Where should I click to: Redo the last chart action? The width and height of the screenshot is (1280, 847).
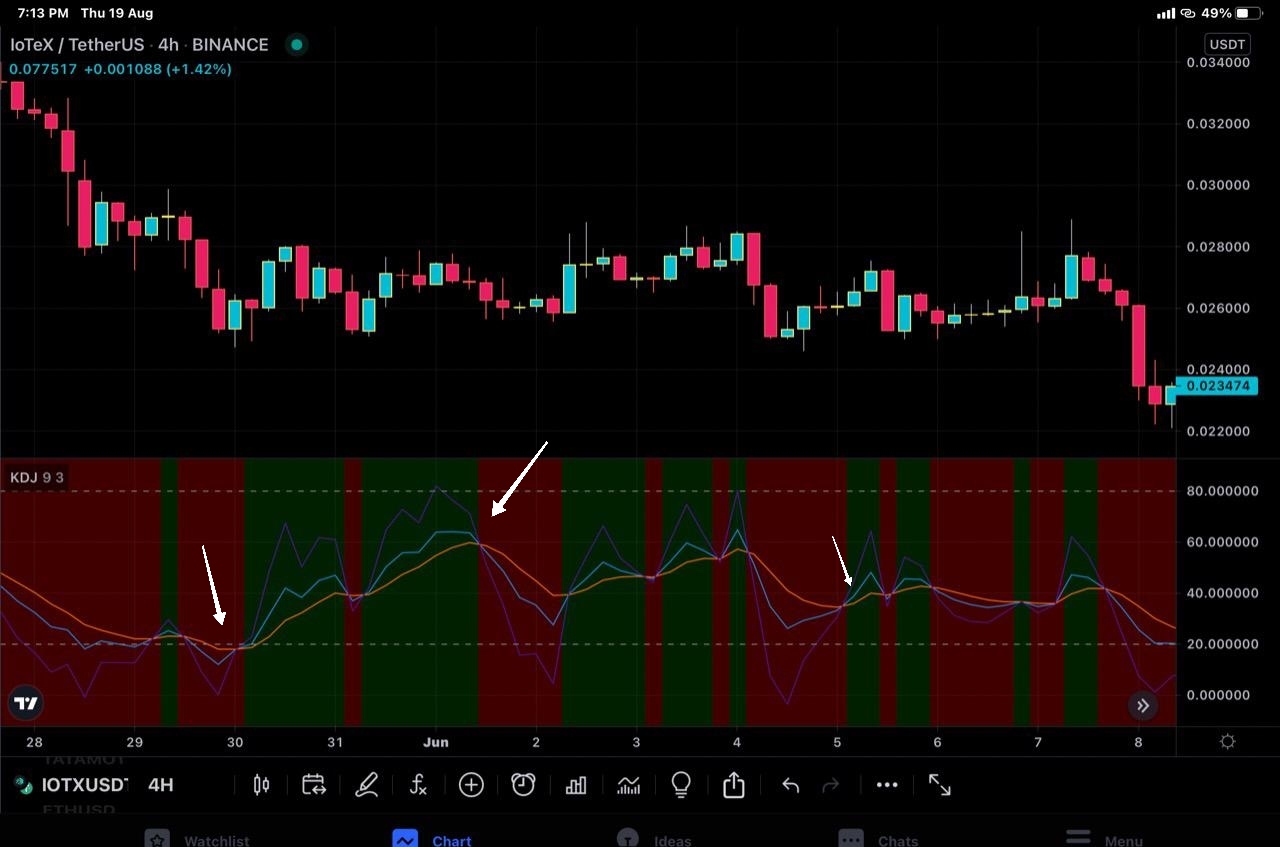[x=830, y=785]
